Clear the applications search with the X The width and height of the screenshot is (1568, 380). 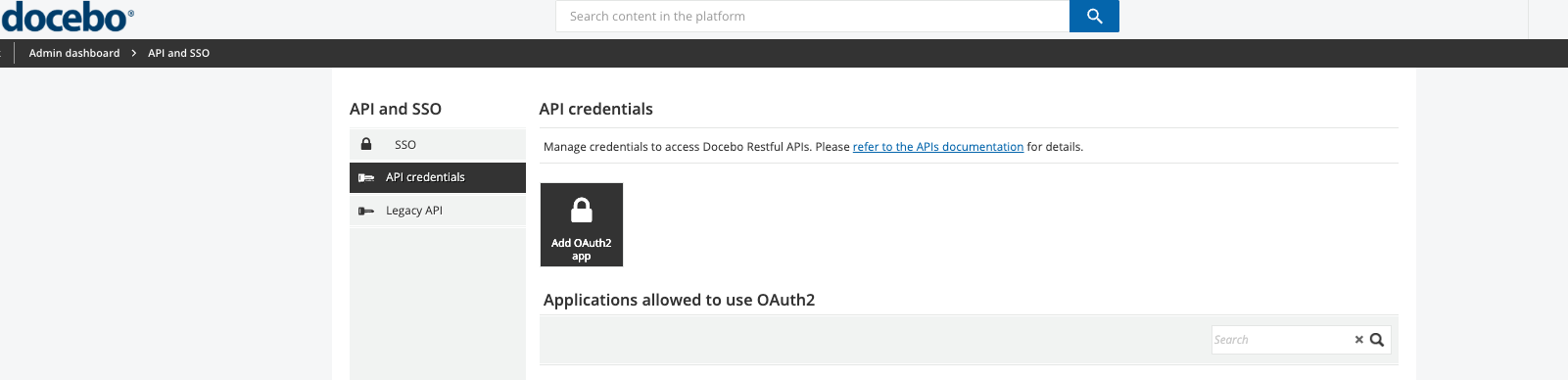(x=1359, y=340)
